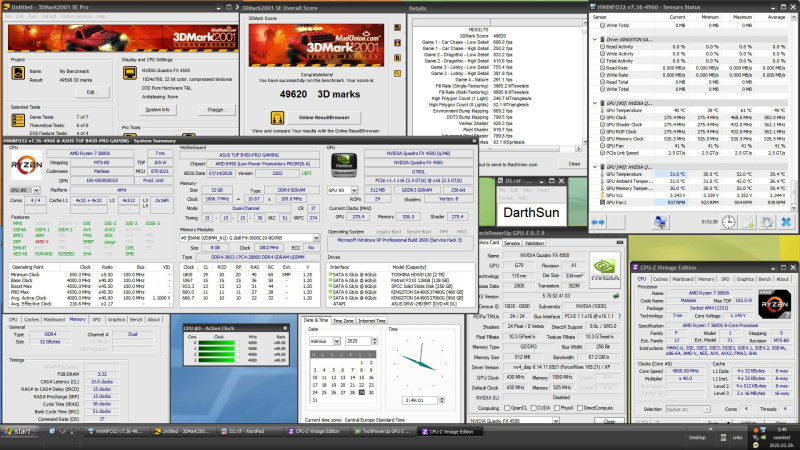The image size is (800, 450).
Task: Click the 3DMark Details vertical scrollbar
Action: 585,82
